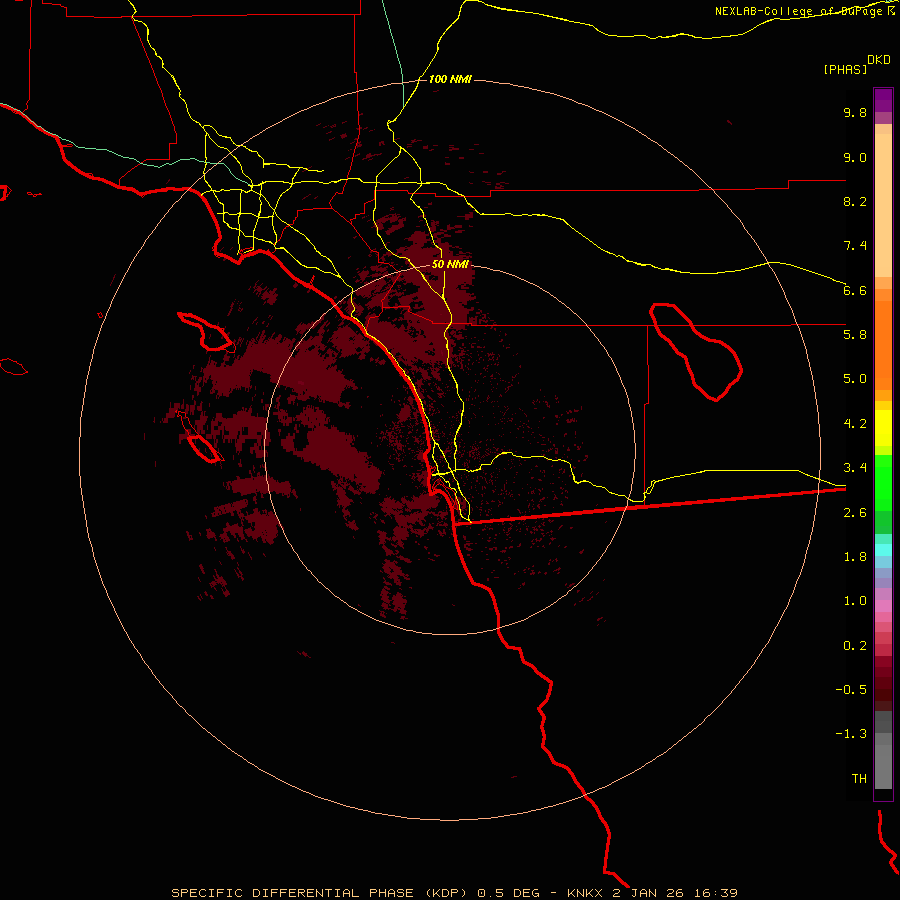Image resolution: width=900 pixels, height=900 pixels.
Task: Click the KNKX 2 JAN 26 16:39 timestamp
Action: point(653,893)
